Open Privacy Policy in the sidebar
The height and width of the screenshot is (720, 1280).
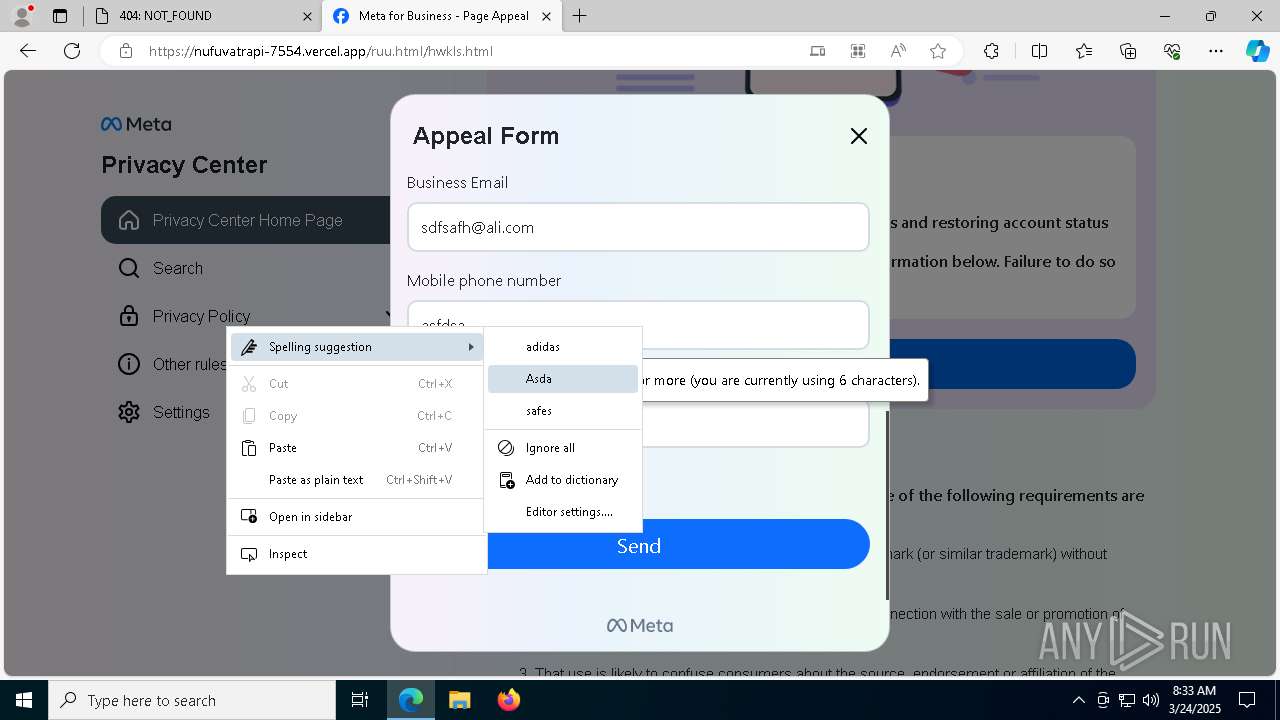point(201,316)
